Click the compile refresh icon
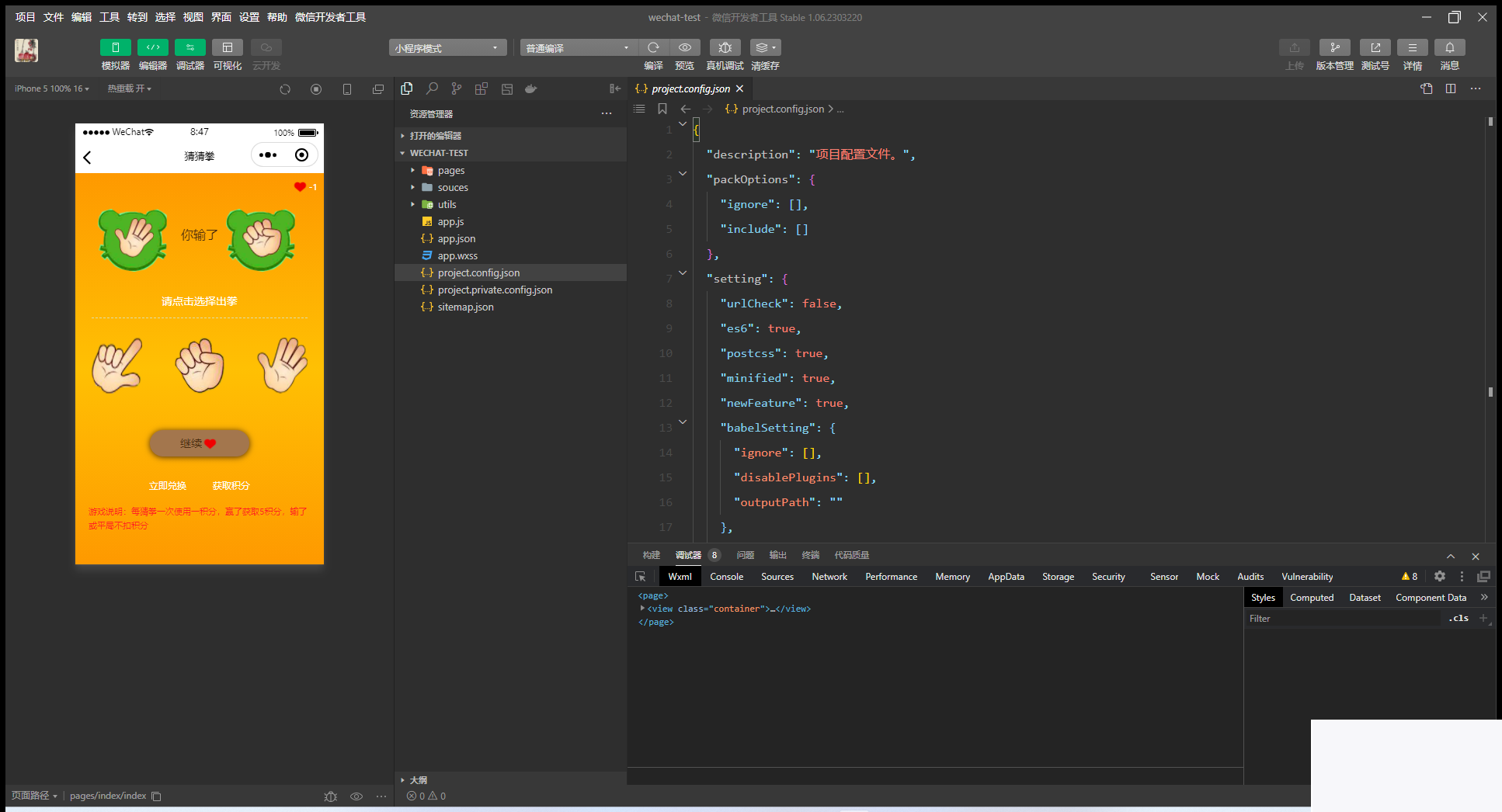The height and width of the screenshot is (812, 1502). (653, 48)
